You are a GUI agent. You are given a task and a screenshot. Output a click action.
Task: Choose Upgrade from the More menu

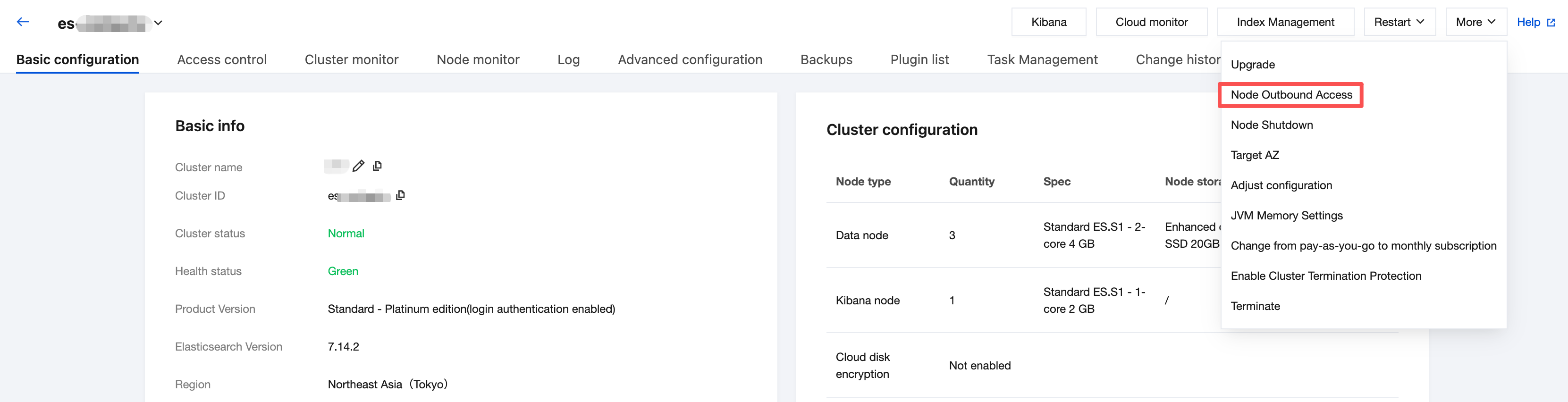coord(1252,65)
